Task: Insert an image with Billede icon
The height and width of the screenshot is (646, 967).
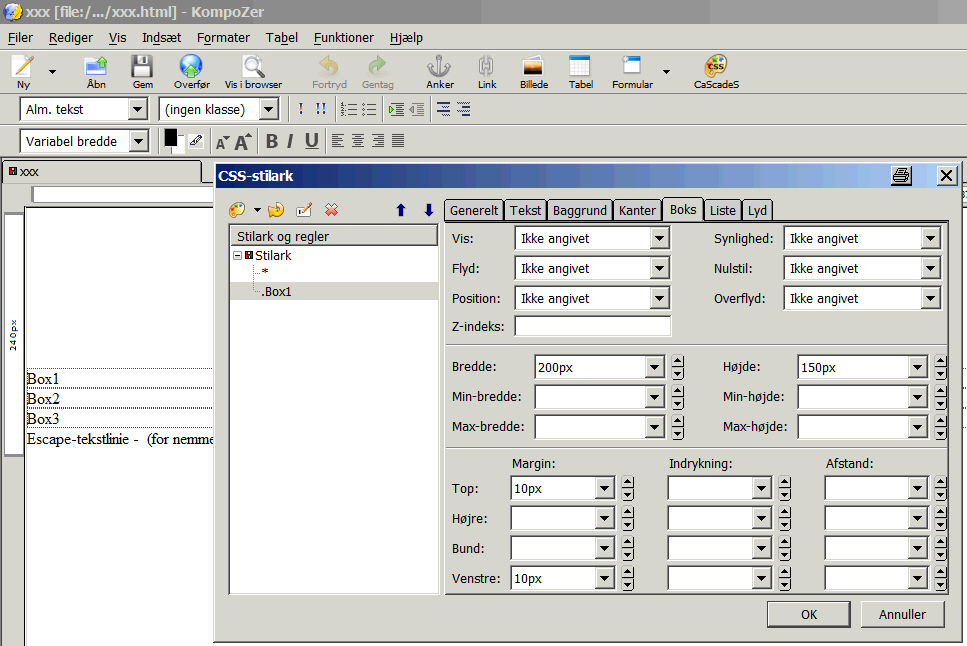Action: tap(533, 68)
